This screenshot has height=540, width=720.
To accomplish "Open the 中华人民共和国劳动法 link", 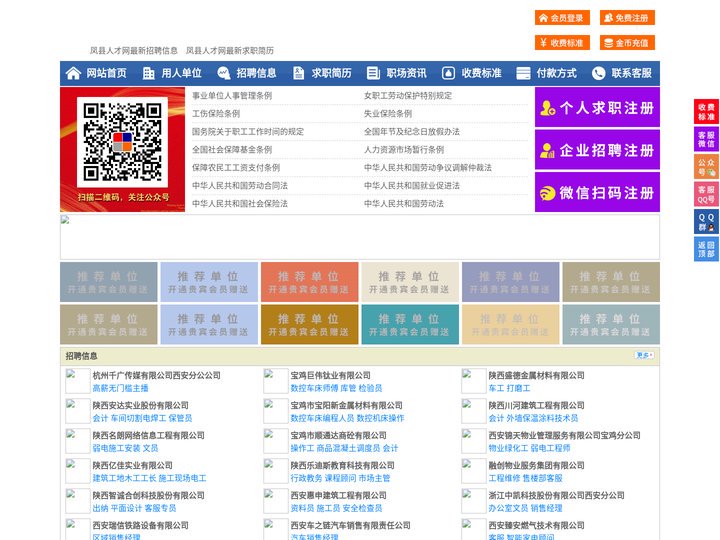I will click(x=404, y=203).
